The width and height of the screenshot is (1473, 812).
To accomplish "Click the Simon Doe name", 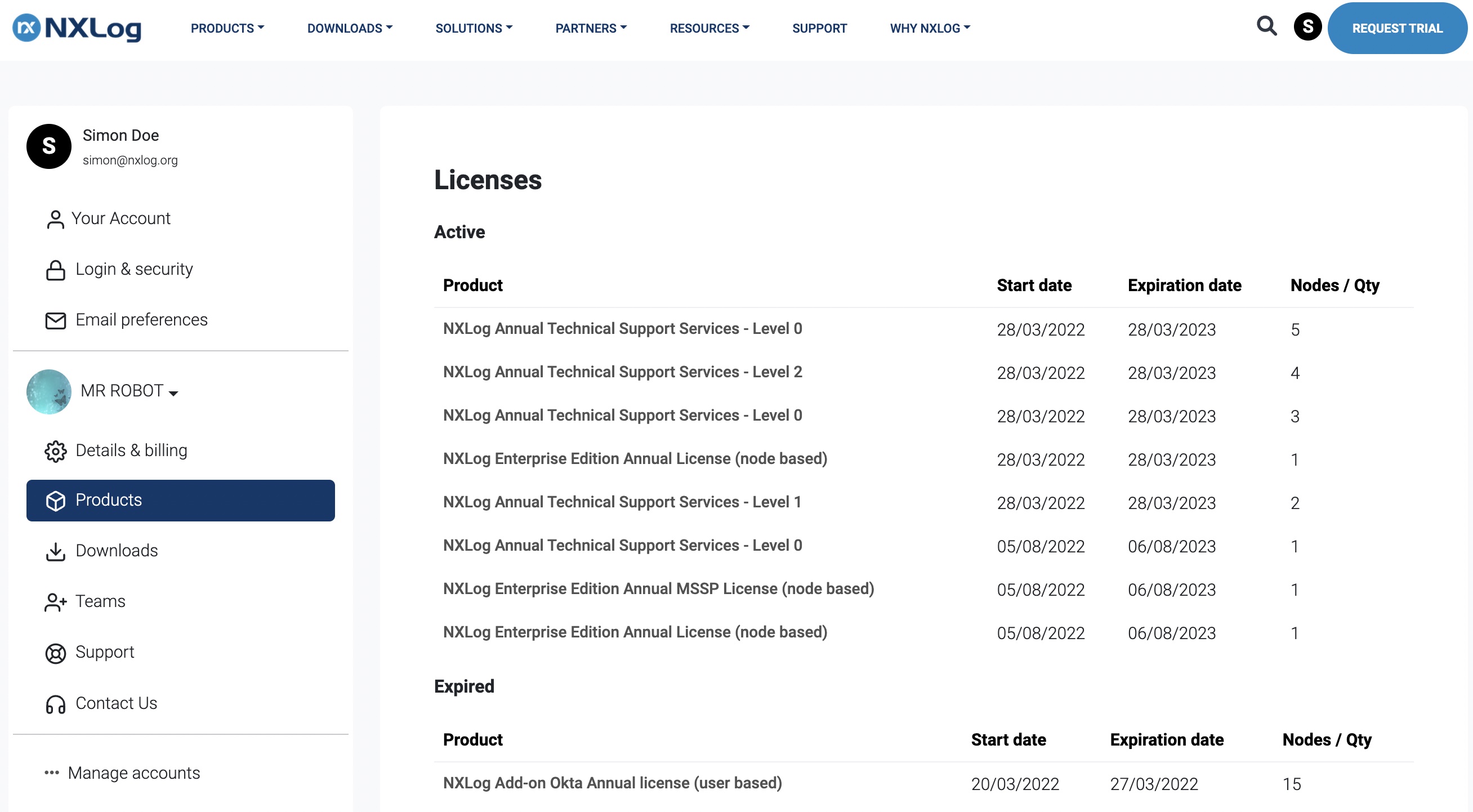I will [x=120, y=136].
